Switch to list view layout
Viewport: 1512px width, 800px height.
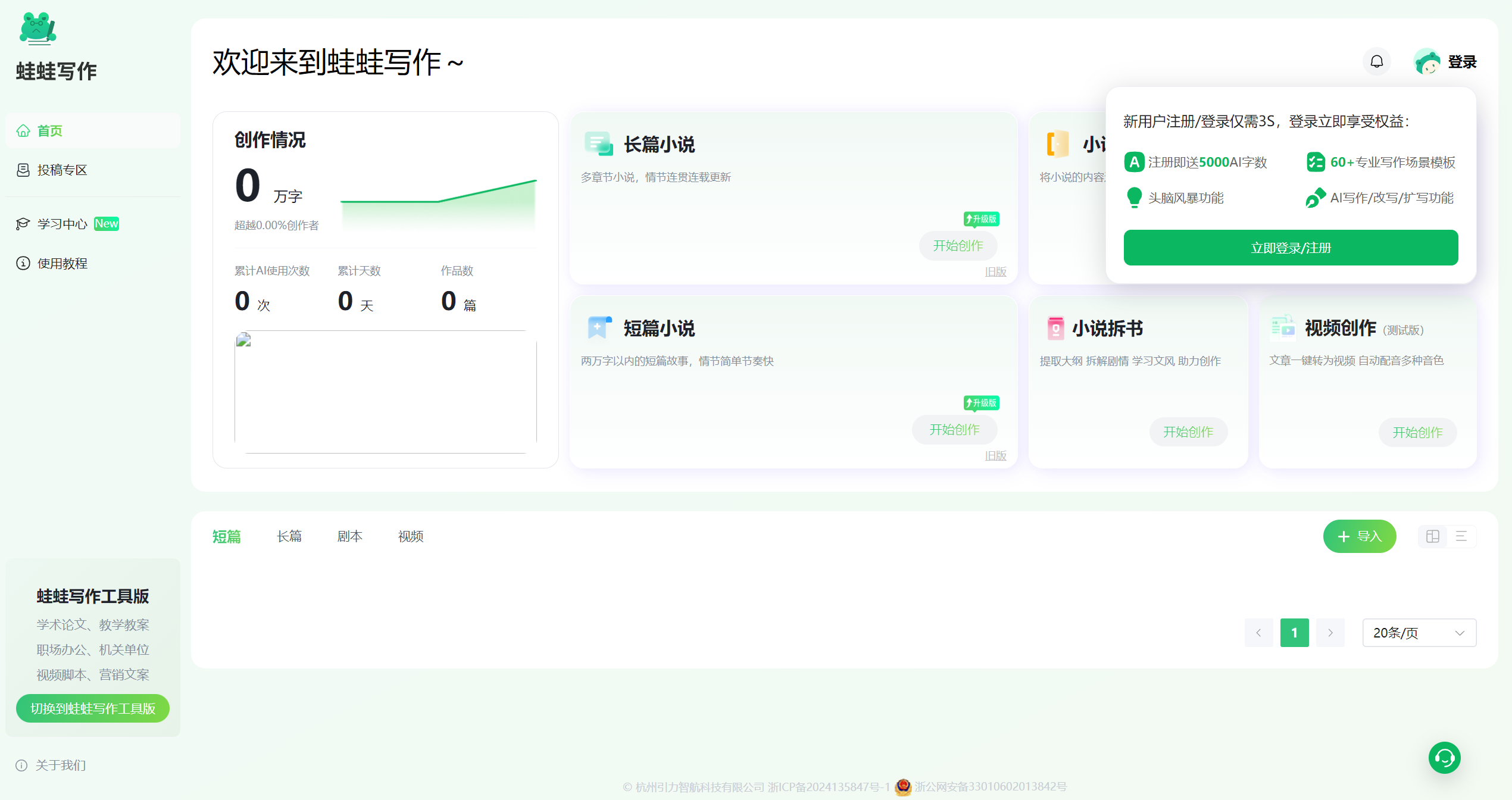pos(1461,536)
